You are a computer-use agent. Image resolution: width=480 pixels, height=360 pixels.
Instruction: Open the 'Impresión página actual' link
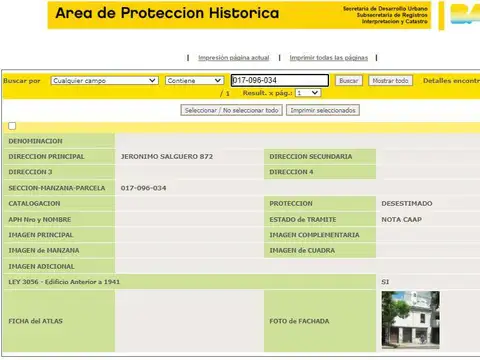[234, 58]
